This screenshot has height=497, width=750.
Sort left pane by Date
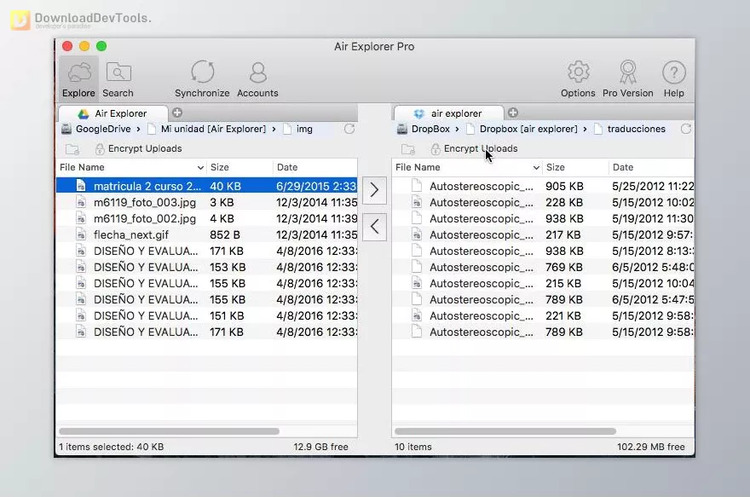[315, 167]
